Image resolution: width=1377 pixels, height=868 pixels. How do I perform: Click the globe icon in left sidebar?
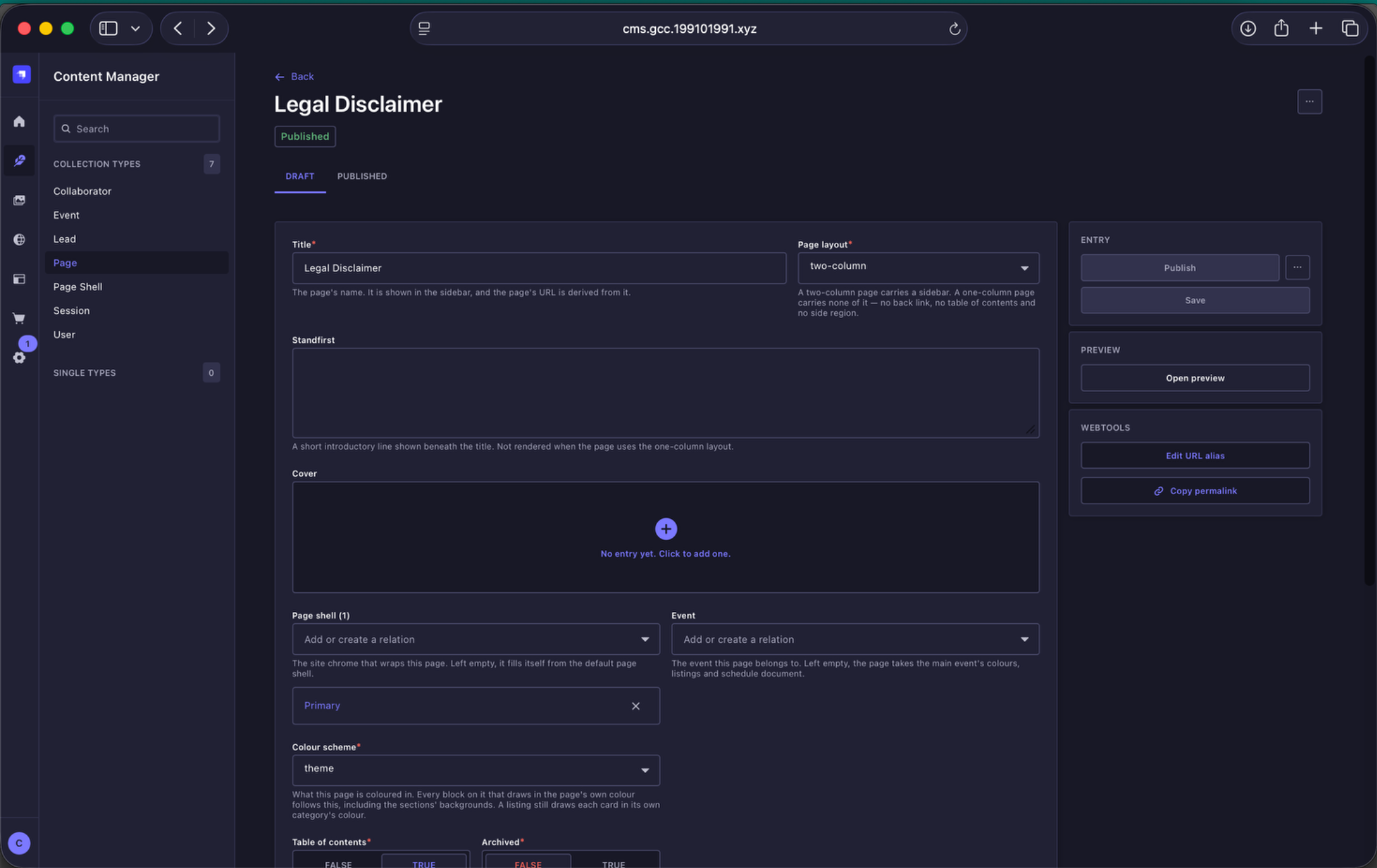[20, 239]
